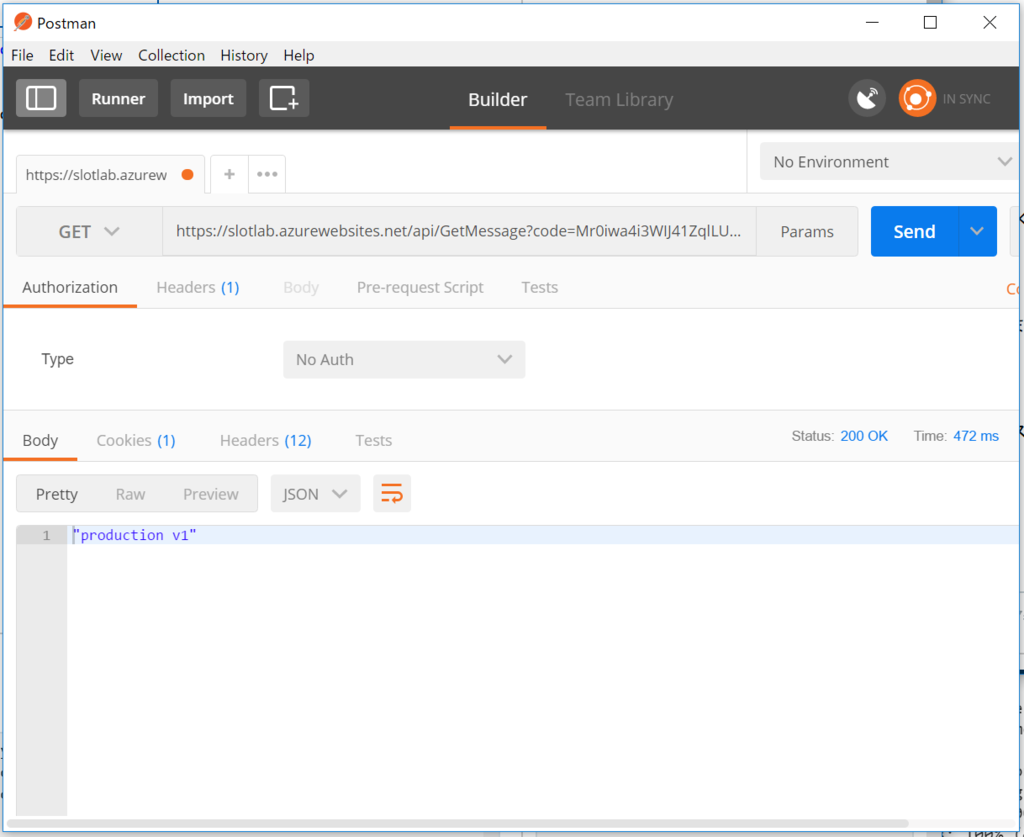Add a new request tab with plus
The width and height of the screenshot is (1024, 837).
coord(229,174)
